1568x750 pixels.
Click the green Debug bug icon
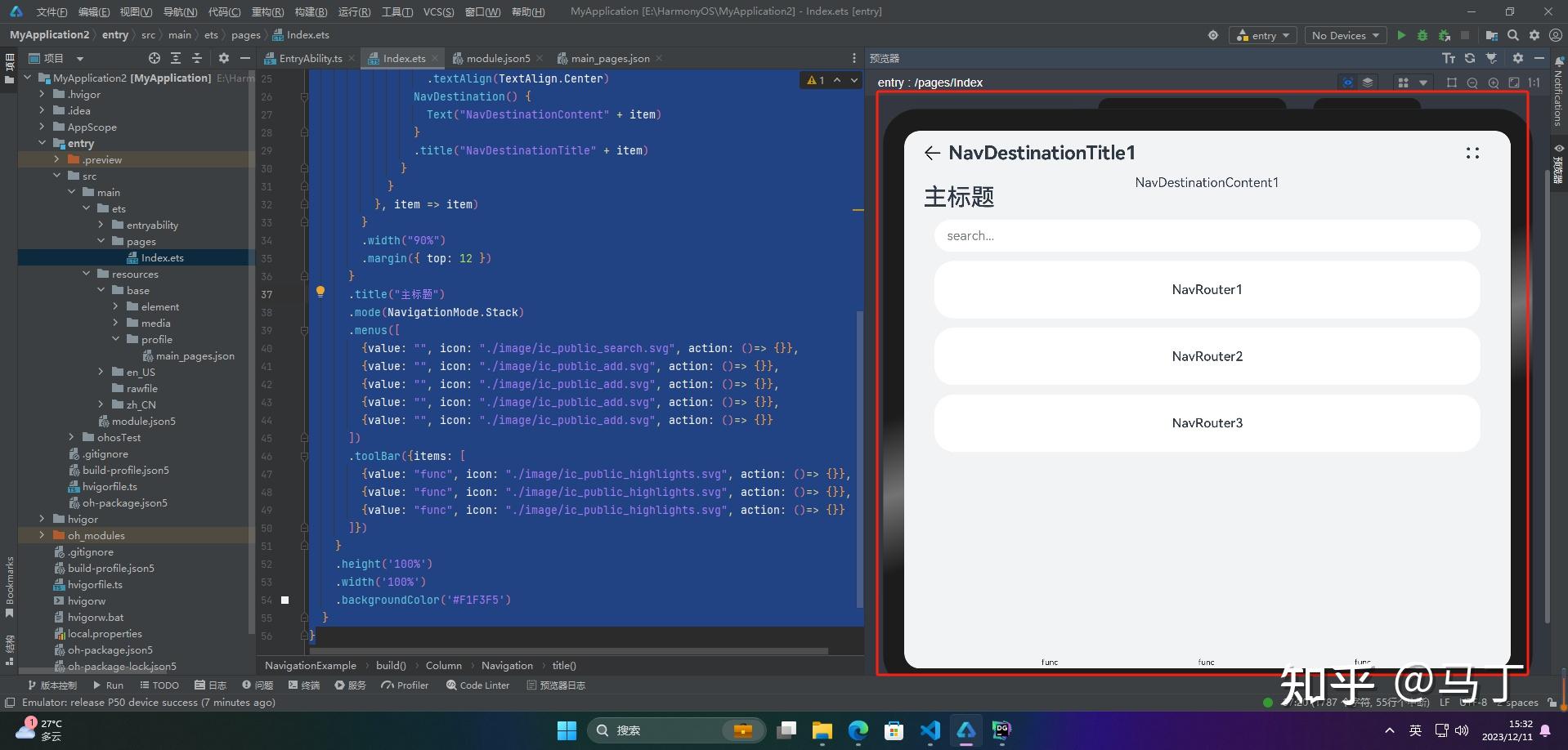click(x=1422, y=35)
